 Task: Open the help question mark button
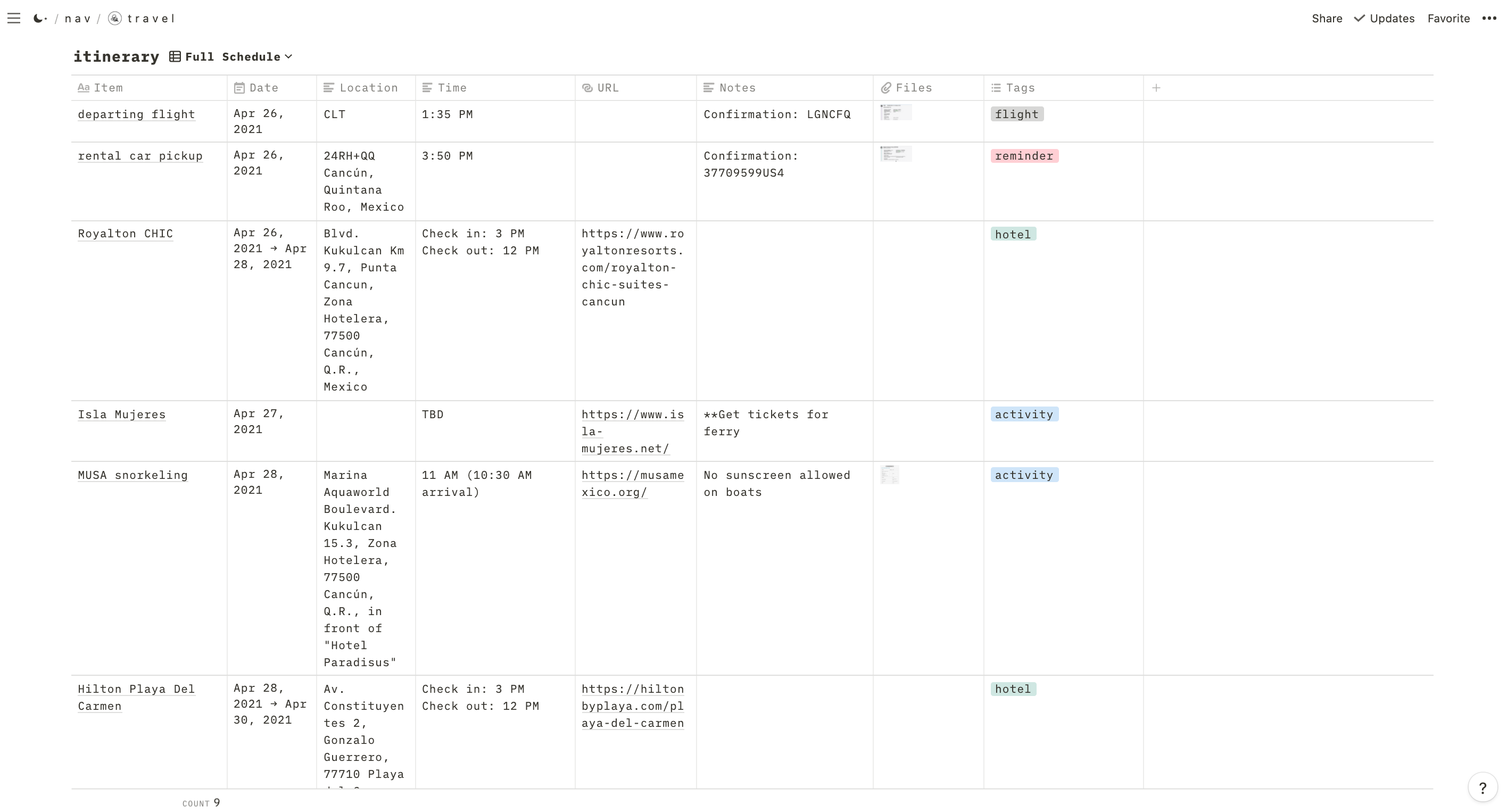click(1483, 788)
